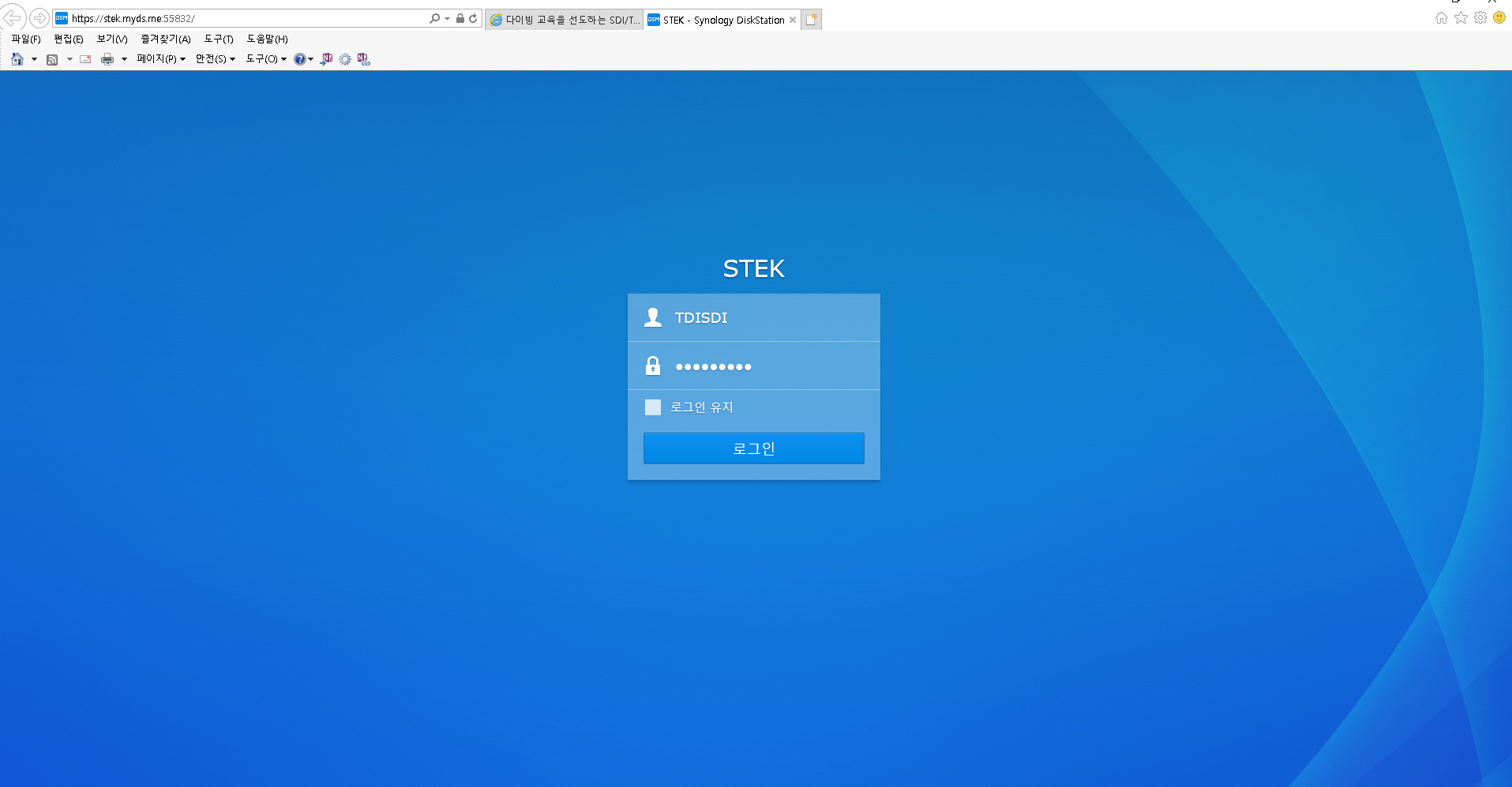Click the 로그인 유지 label text
The height and width of the screenshot is (787, 1512).
(702, 407)
